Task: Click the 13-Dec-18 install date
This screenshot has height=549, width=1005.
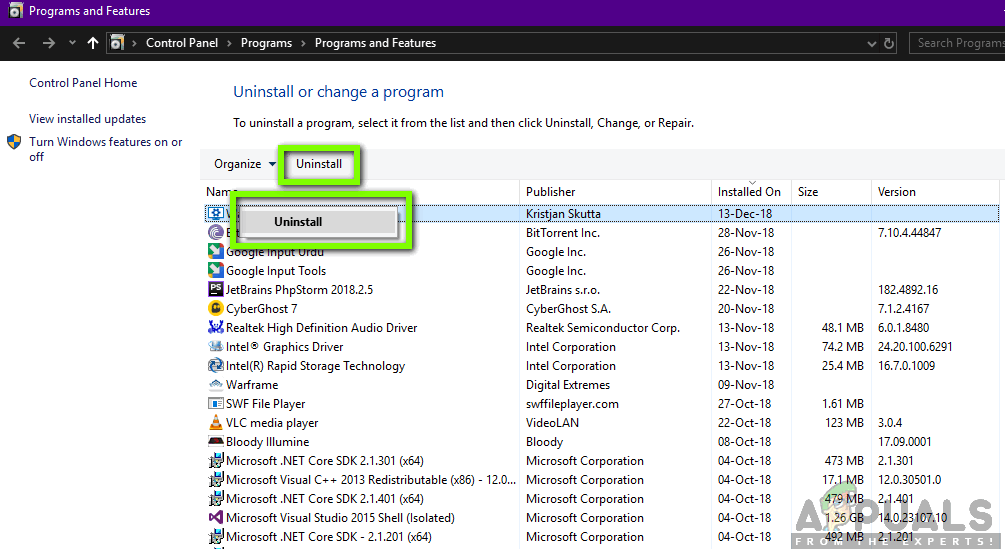Action: point(745,213)
